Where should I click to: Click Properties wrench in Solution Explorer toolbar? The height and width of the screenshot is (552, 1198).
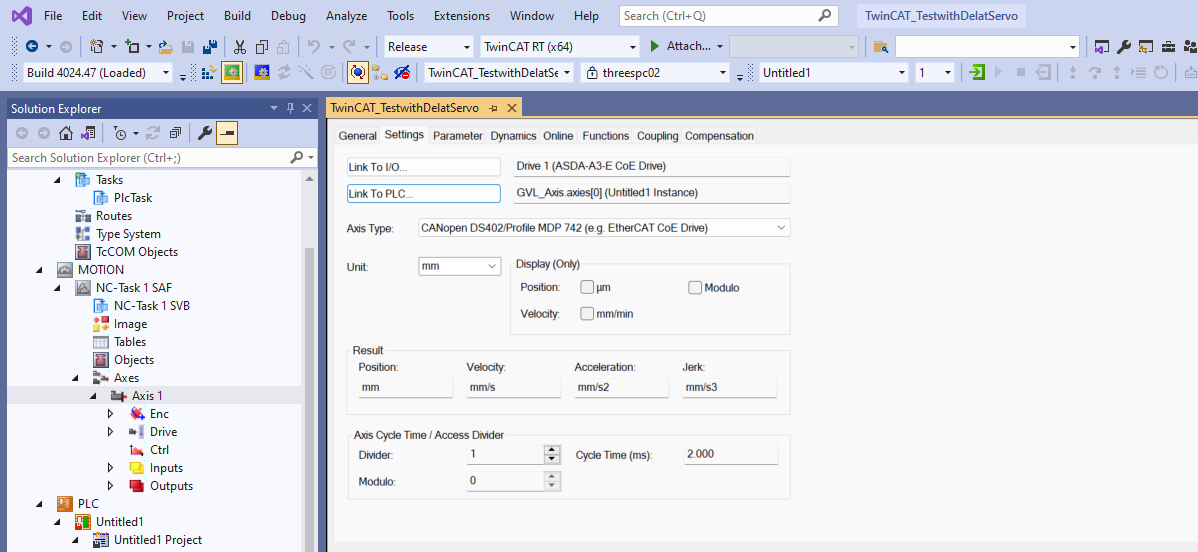coord(204,133)
